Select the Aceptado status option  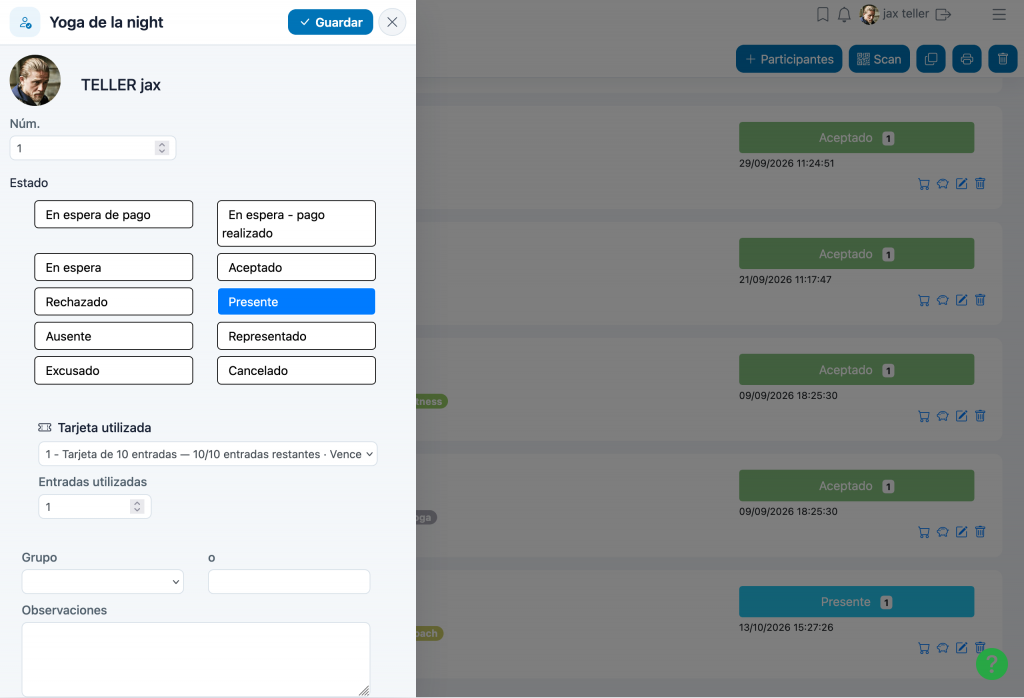click(296, 267)
